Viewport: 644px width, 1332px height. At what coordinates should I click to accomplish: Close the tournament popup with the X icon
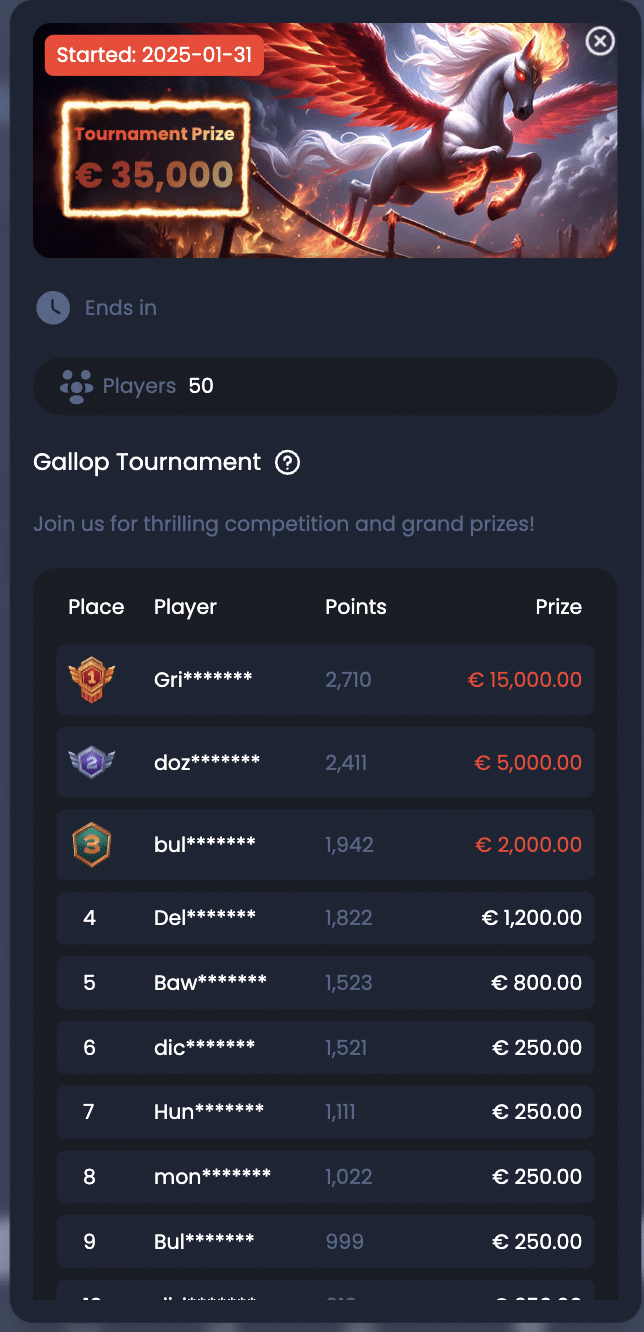(599, 40)
